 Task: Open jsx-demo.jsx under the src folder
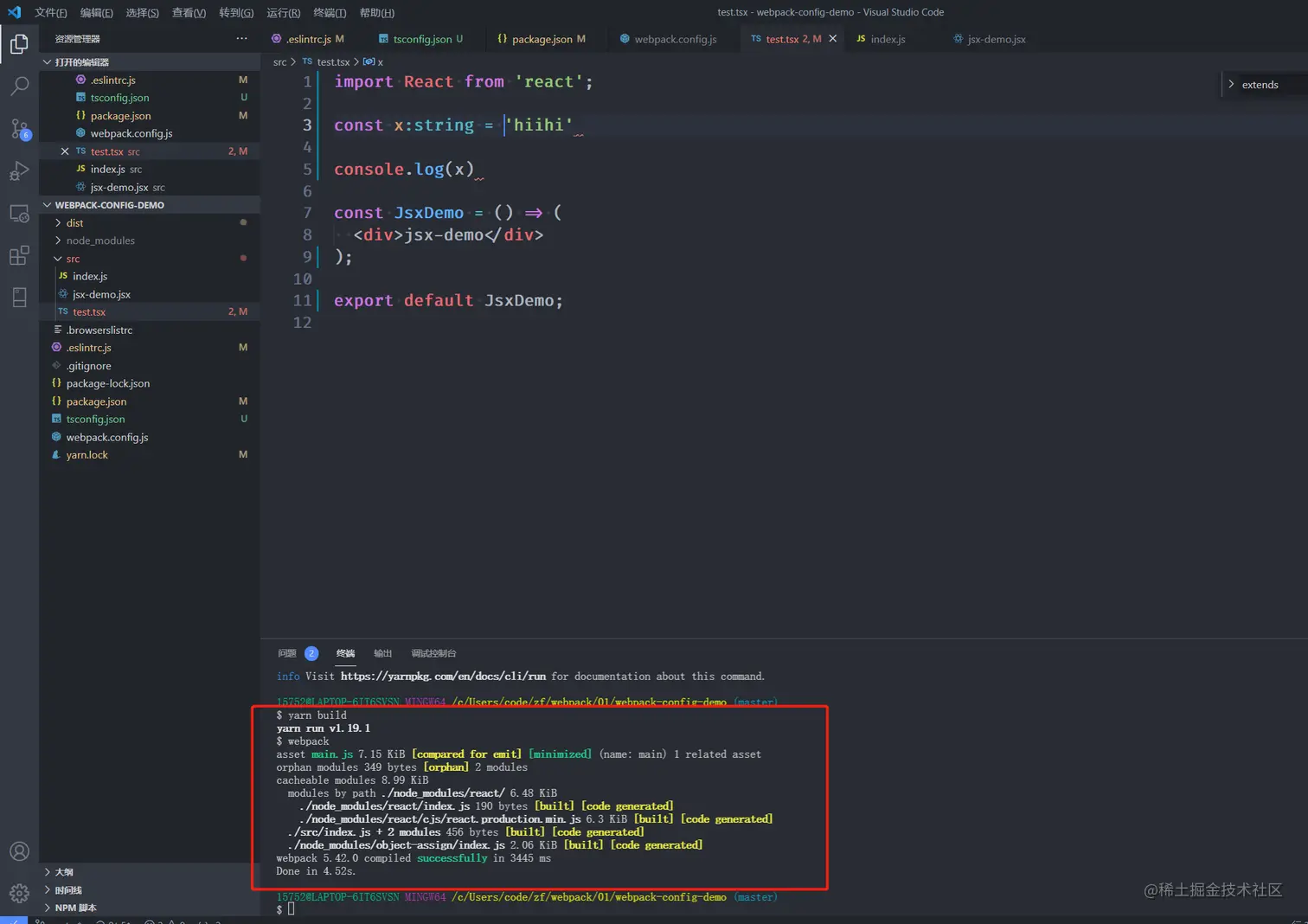tap(150, 294)
